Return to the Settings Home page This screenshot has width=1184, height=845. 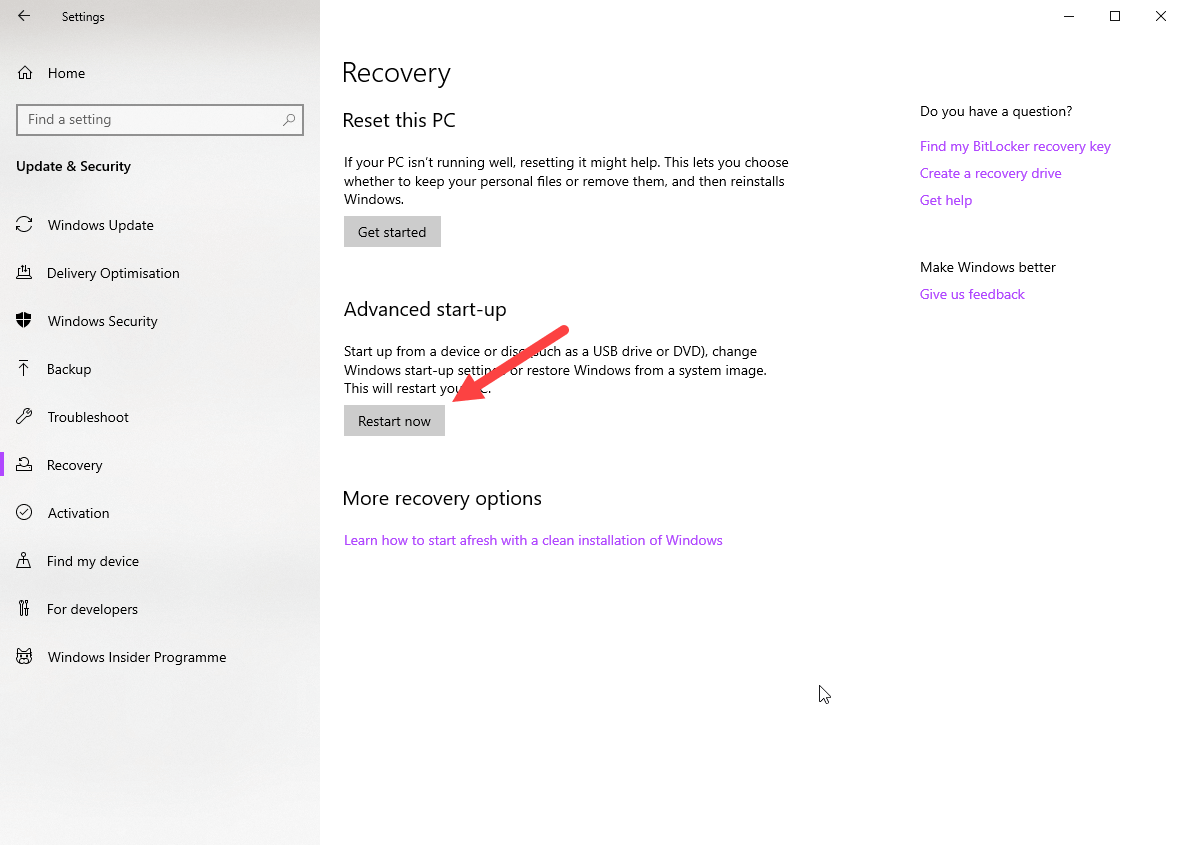pos(66,73)
